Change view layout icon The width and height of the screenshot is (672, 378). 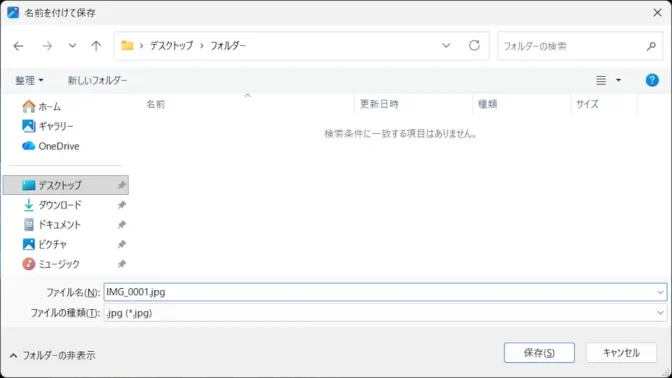(x=601, y=80)
